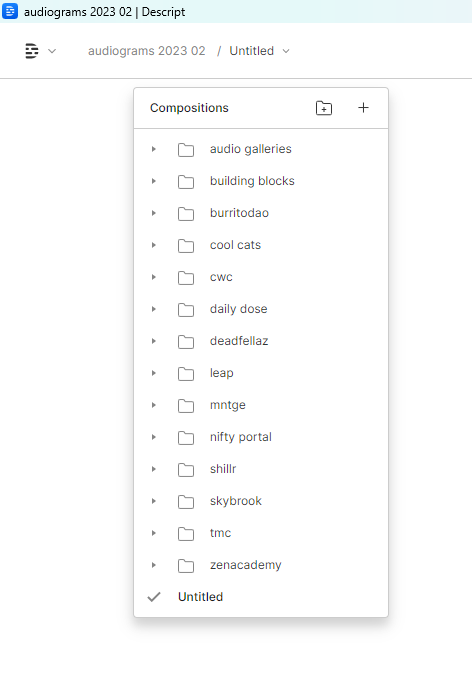Click the Descript app icon in title bar
The image size is (472, 676).
pyautogui.click(x=10, y=11)
